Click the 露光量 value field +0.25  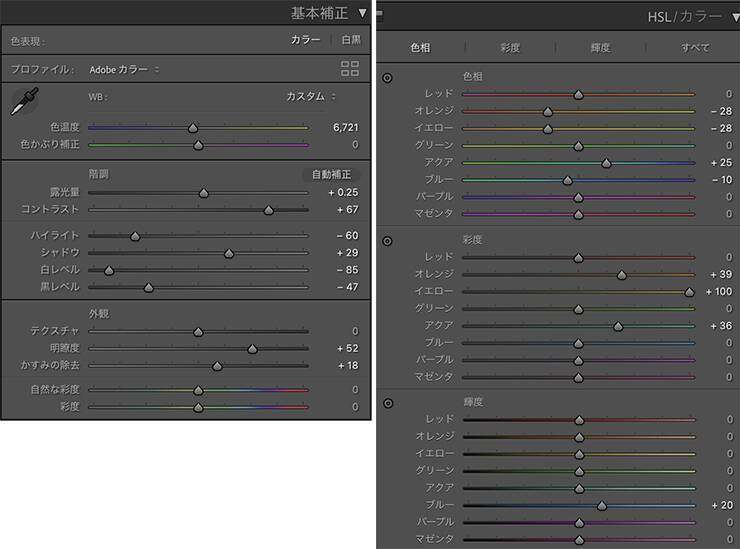(343, 192)
